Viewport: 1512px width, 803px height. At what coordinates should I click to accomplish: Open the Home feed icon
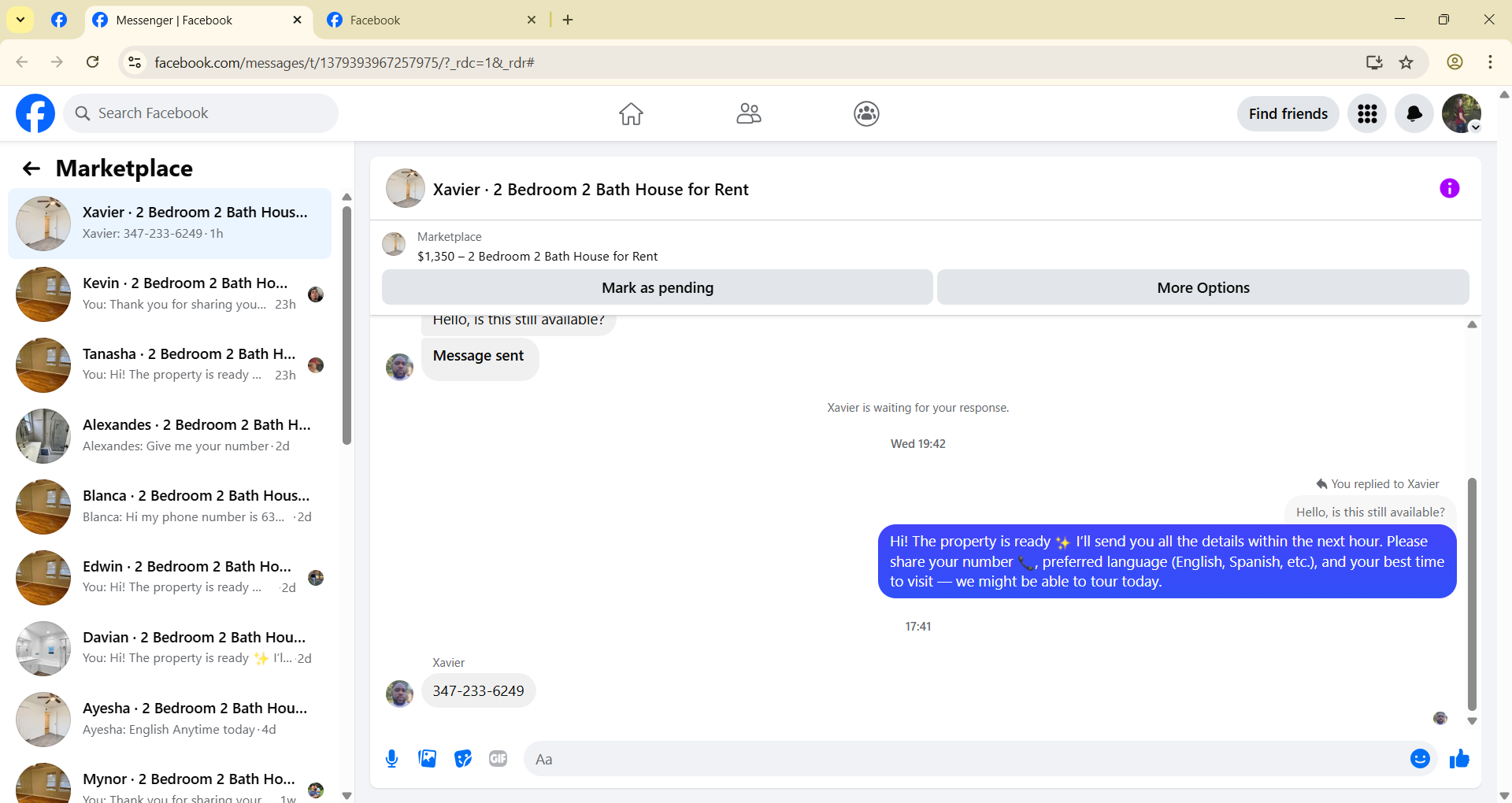click(x=631, y=113)
